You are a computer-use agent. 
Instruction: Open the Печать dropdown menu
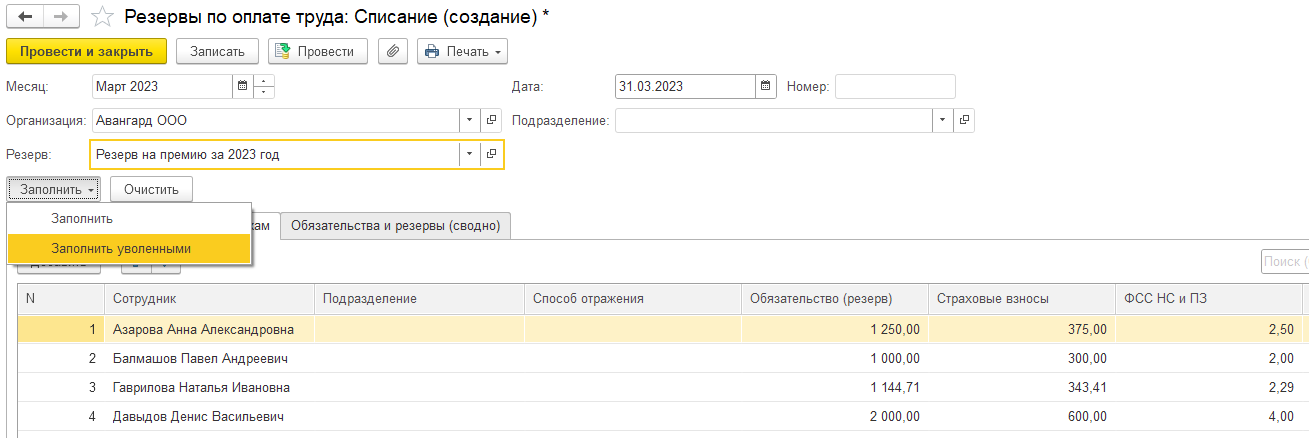(462, 51)
